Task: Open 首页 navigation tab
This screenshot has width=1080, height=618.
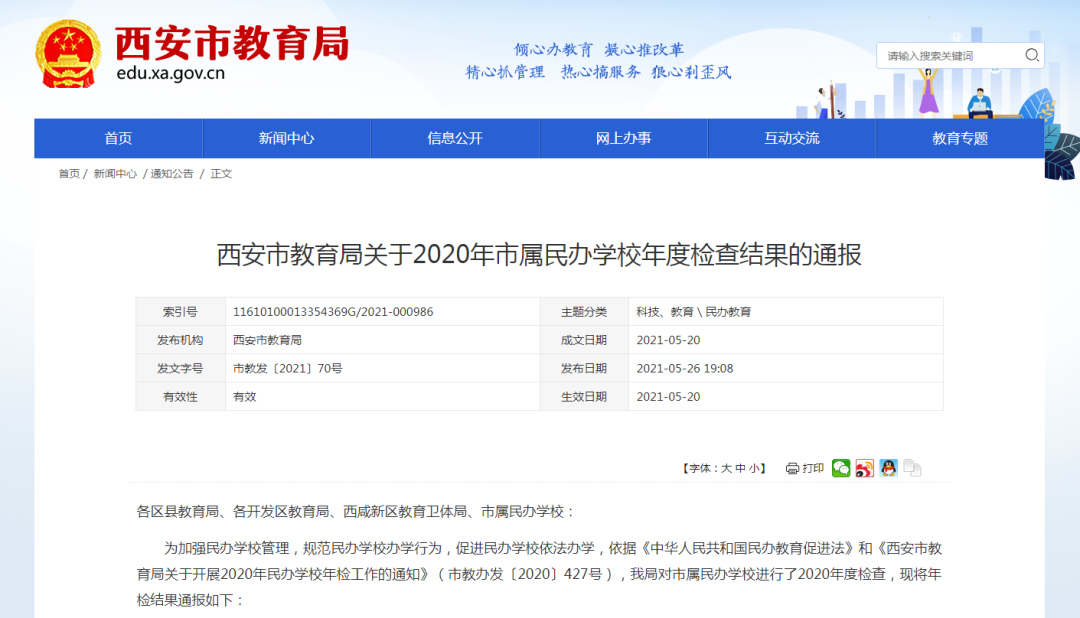Action: tap(118, 139)
